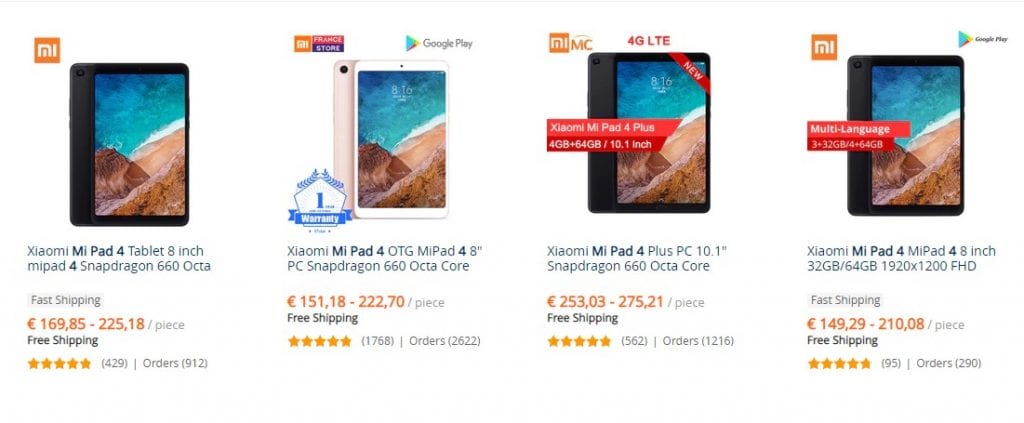Open the black Mi Pad 4 Tablet 8 inch image

pos(129,144)
